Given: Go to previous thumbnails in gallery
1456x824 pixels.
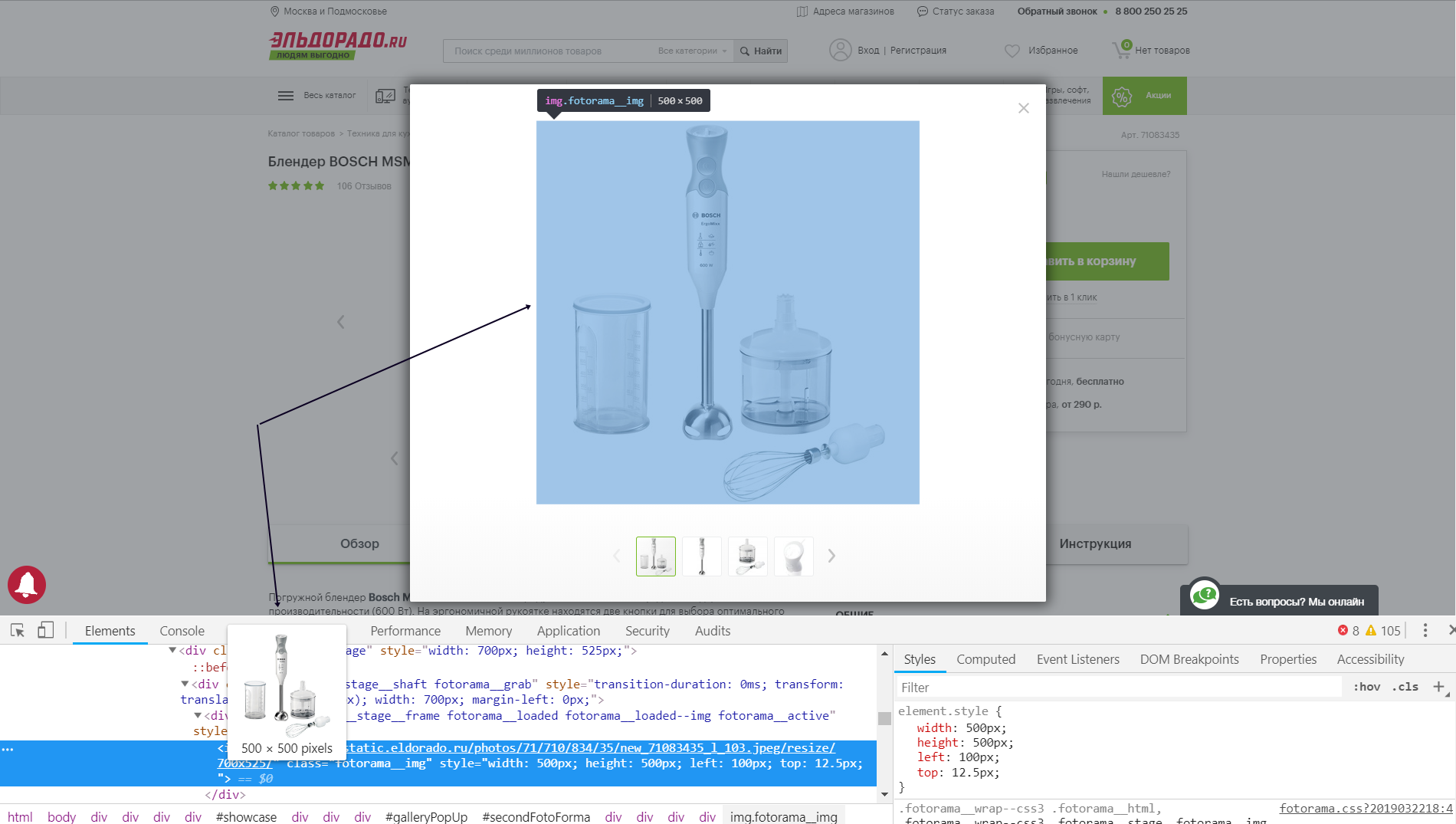Looking at the screenshot, I should point(617,556).
